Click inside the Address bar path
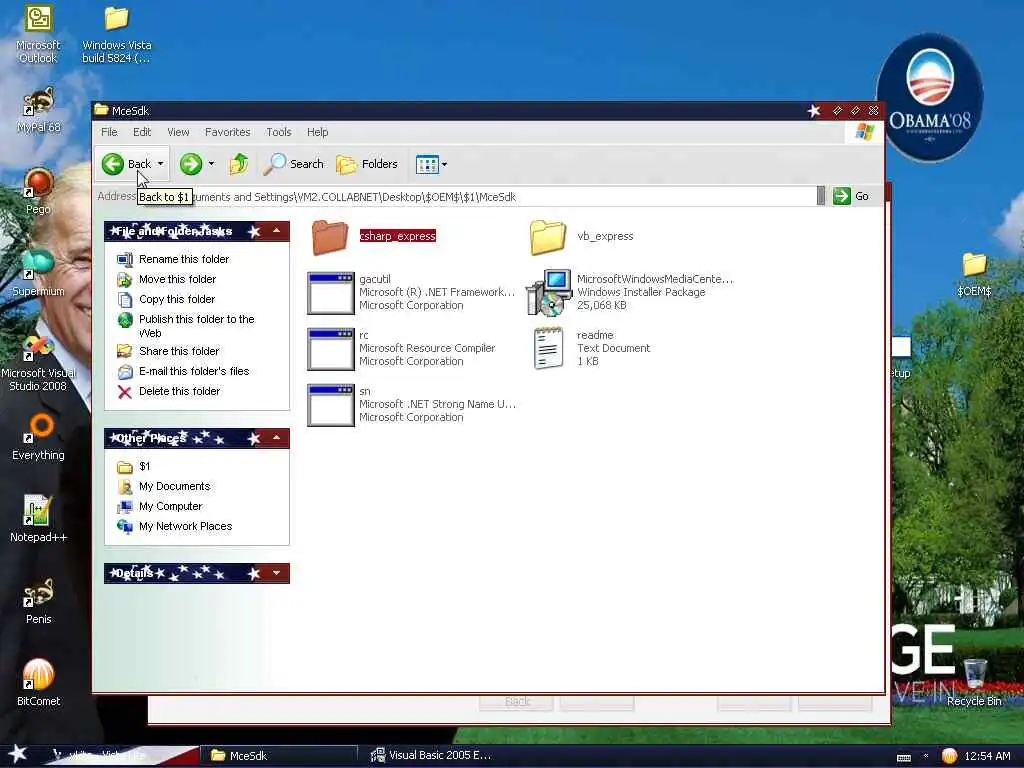 [x=477, y=197]
